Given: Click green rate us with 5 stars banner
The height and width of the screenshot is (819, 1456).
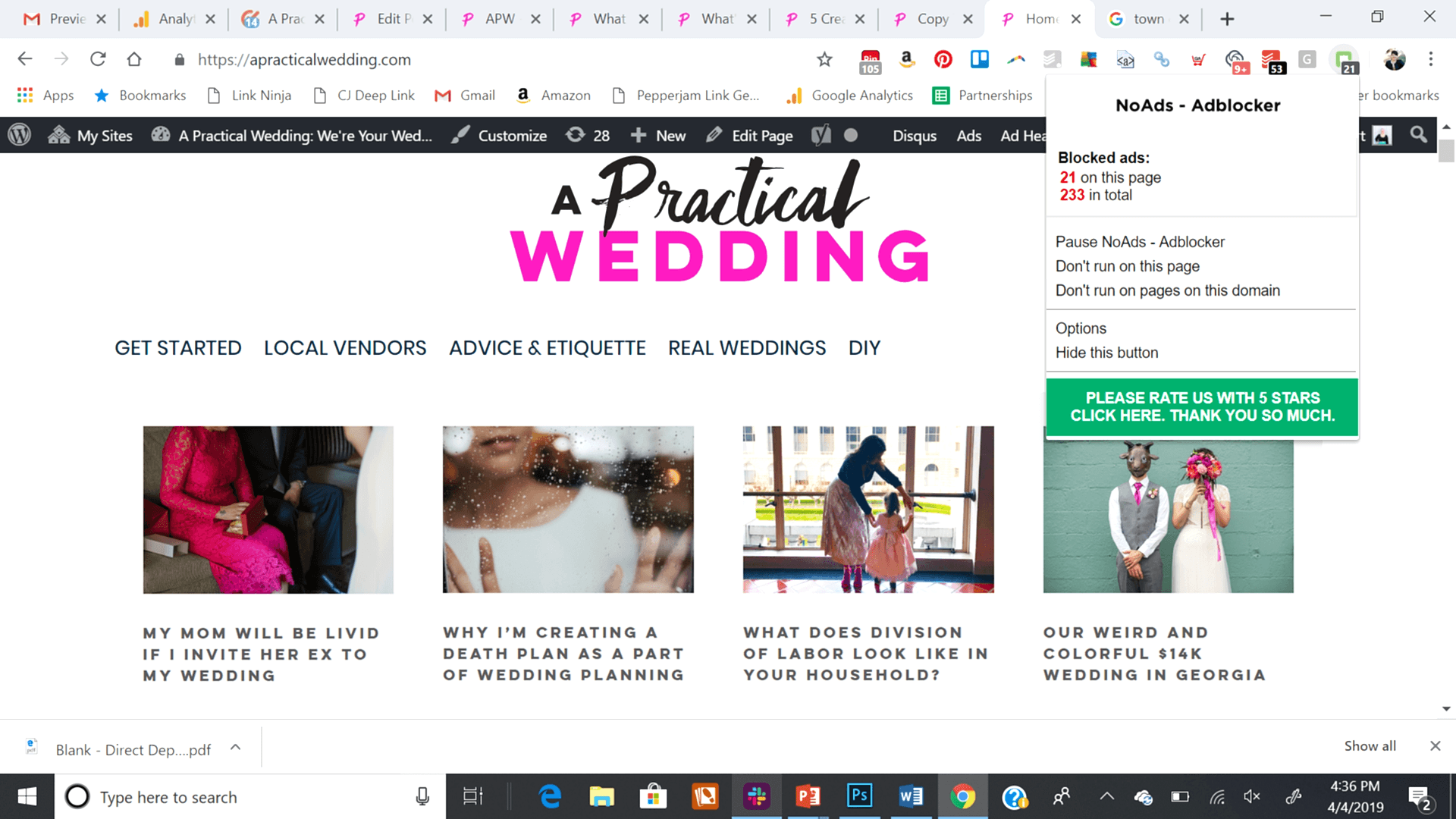Looking at the screenshot, I should coord(1202,407).
